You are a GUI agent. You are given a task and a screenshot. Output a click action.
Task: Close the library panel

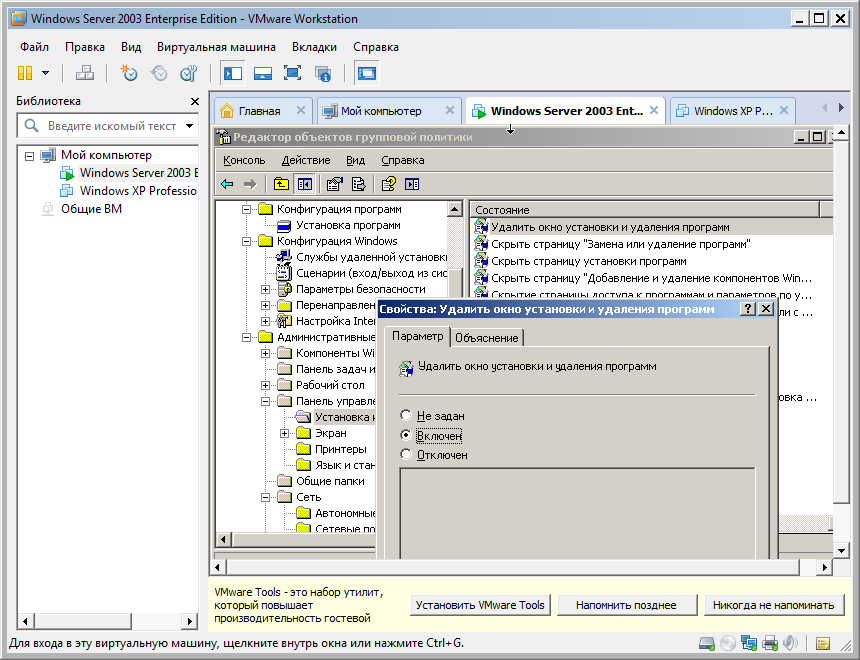(x=194, y=101)
